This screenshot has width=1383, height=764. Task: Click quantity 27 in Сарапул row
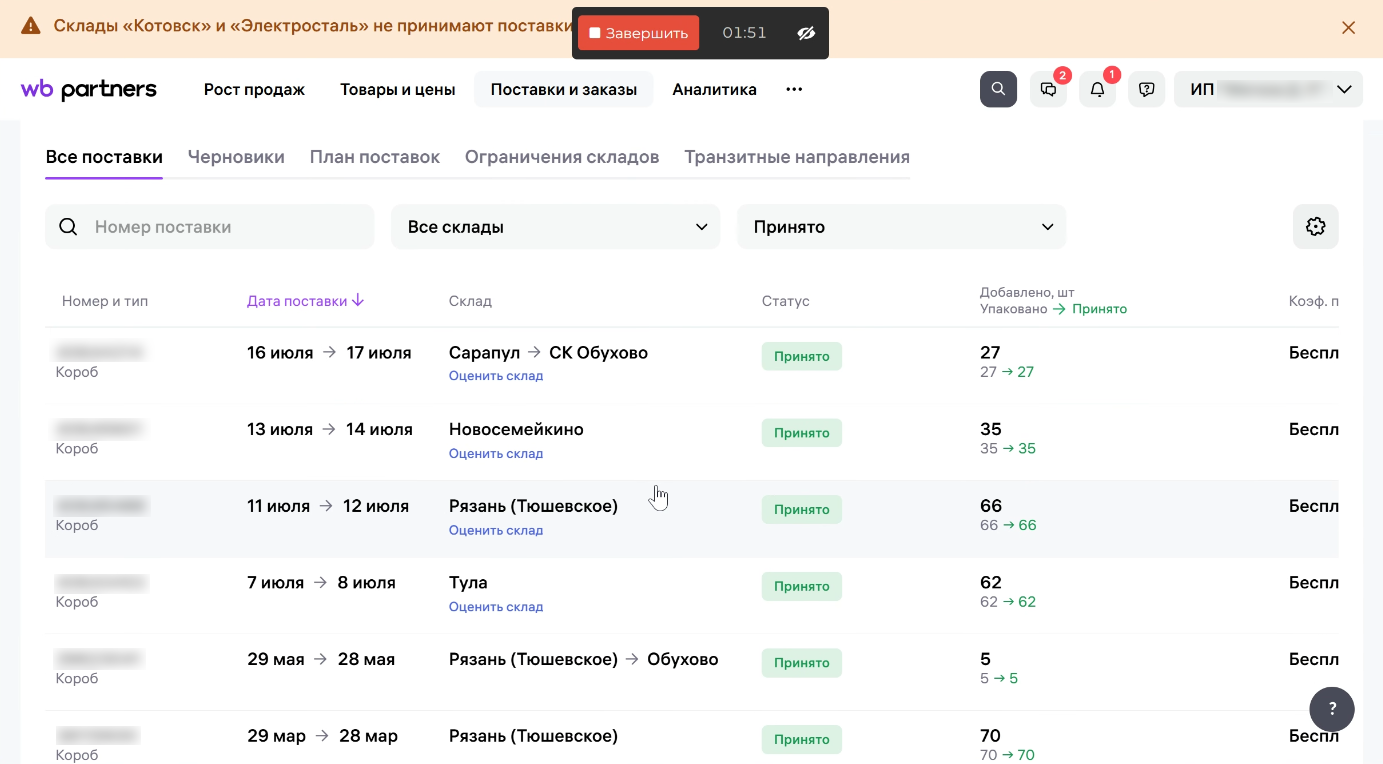click(990, 353)
